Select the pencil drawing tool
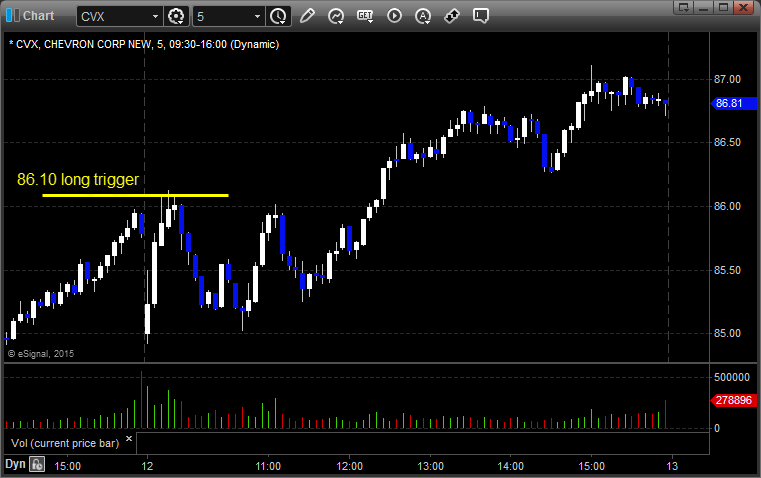This screenshot has width=761, height=478. (307, 16)
